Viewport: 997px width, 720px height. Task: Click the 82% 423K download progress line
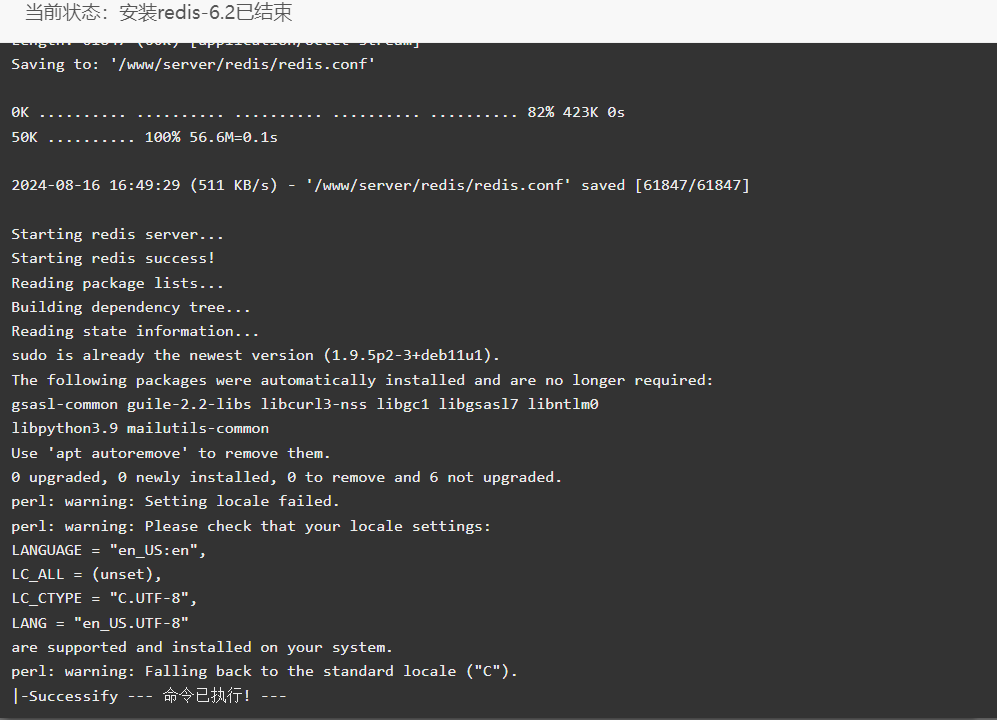click(x=318, y=113)
